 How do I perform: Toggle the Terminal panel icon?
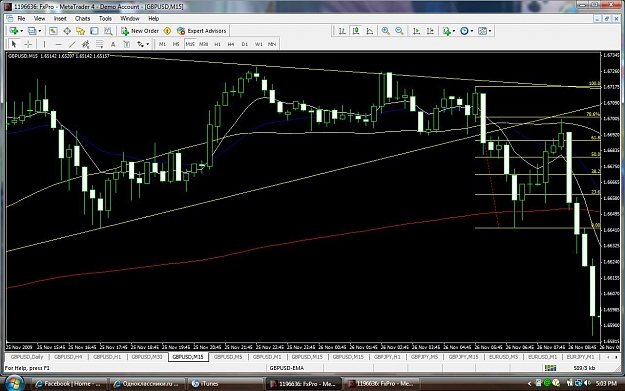94,31
